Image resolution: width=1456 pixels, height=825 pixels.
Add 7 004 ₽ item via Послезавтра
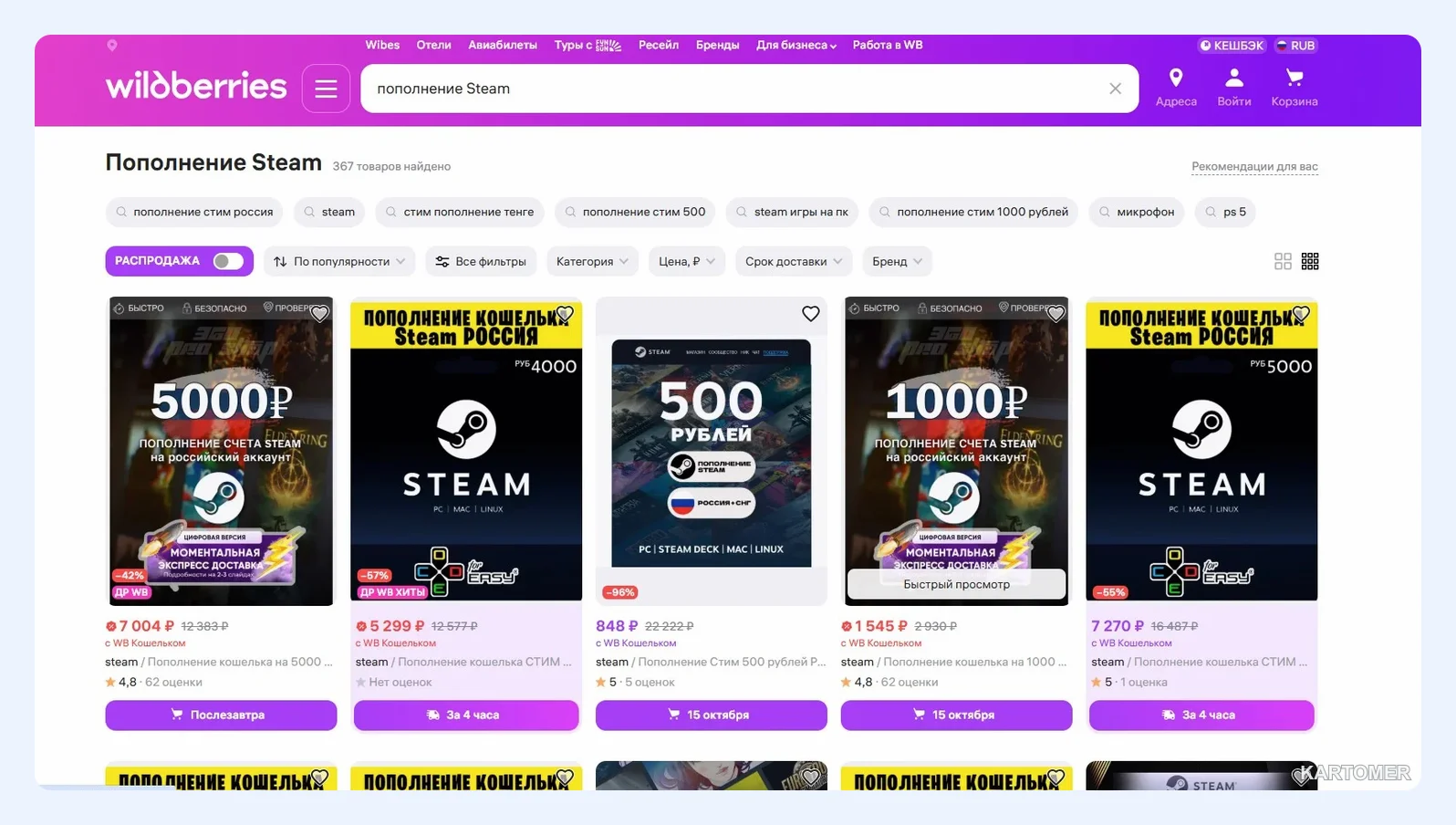(221, 715)
